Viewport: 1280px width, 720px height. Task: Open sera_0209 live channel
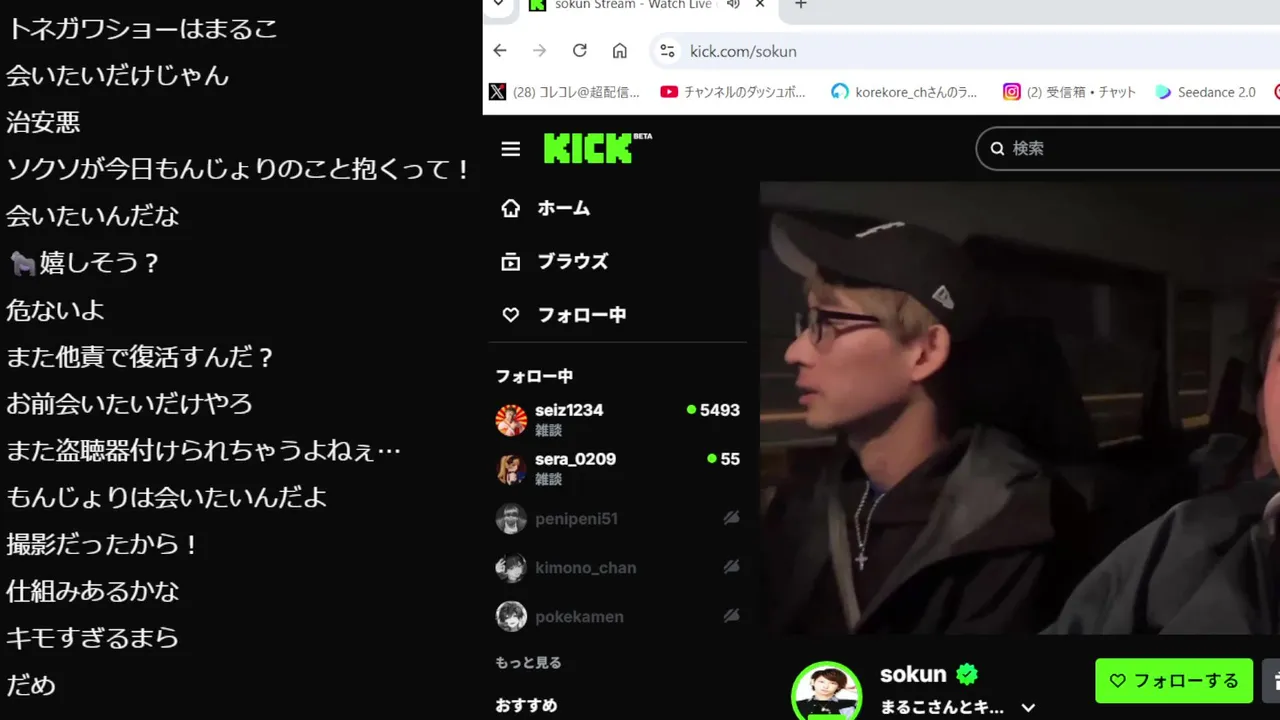[618, 469]
